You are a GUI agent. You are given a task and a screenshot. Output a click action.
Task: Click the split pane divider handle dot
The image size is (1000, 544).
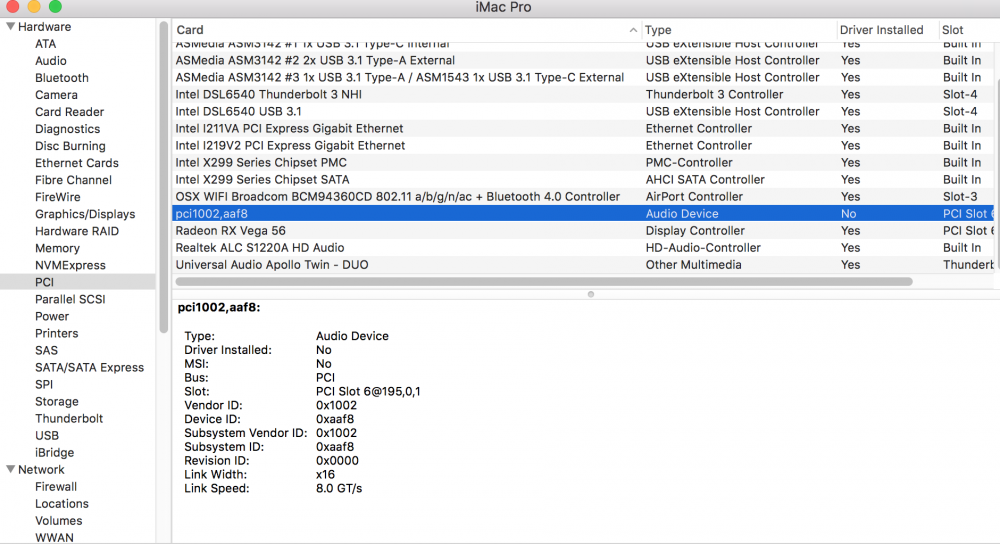point(591,295)
